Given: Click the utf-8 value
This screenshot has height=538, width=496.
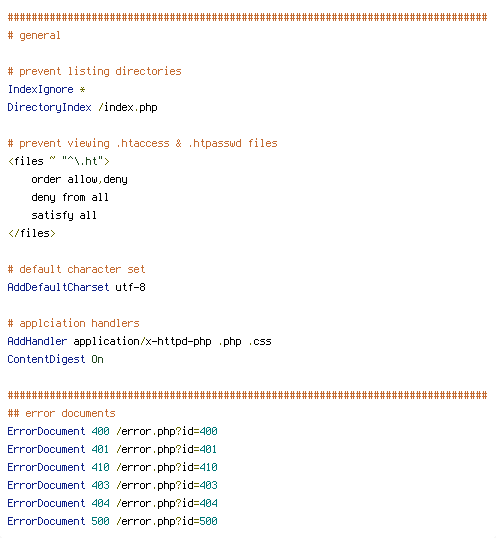Looking at the screenshot, I should coord(130,287).
